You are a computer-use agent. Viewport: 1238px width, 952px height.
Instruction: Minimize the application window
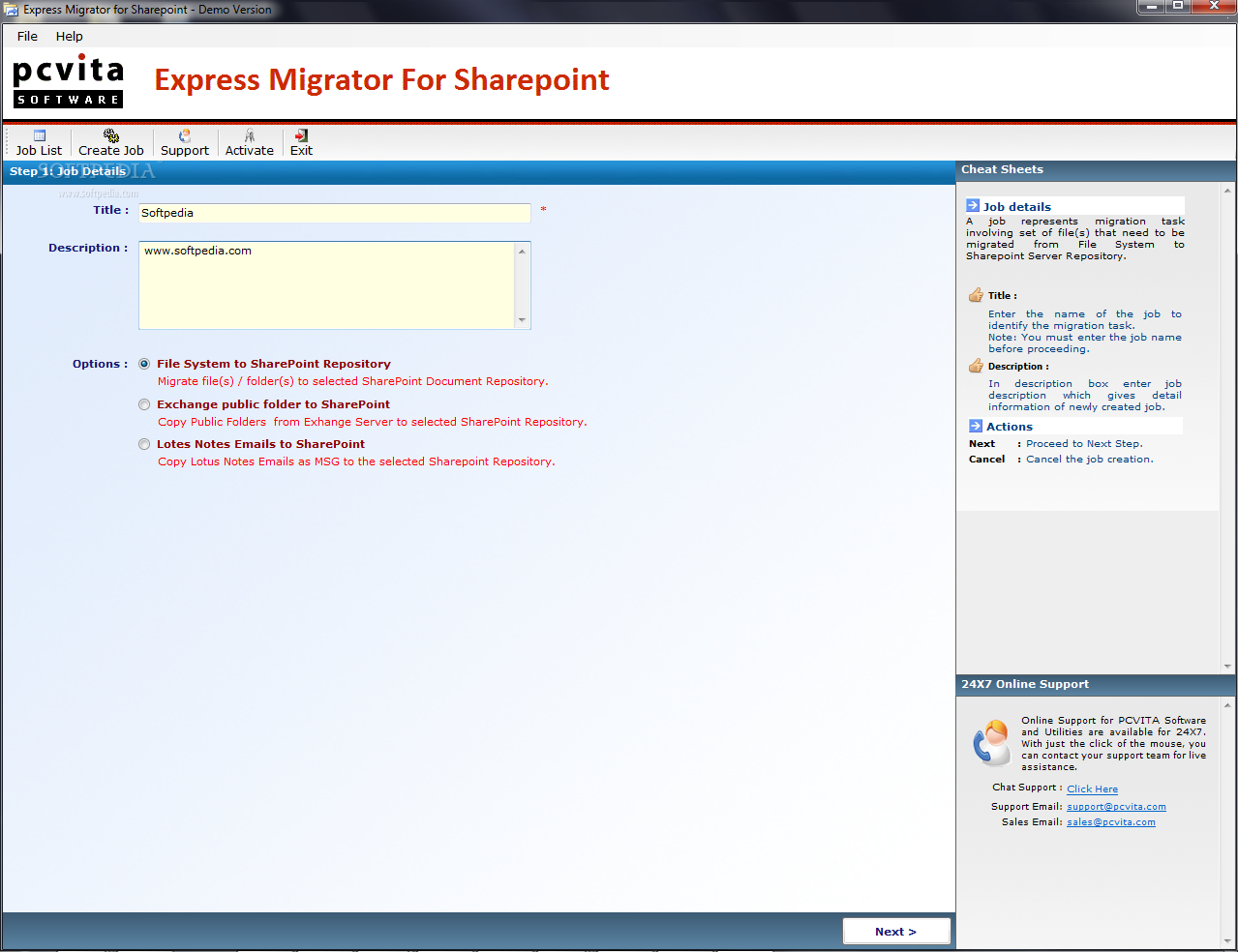coord(1152,7)
